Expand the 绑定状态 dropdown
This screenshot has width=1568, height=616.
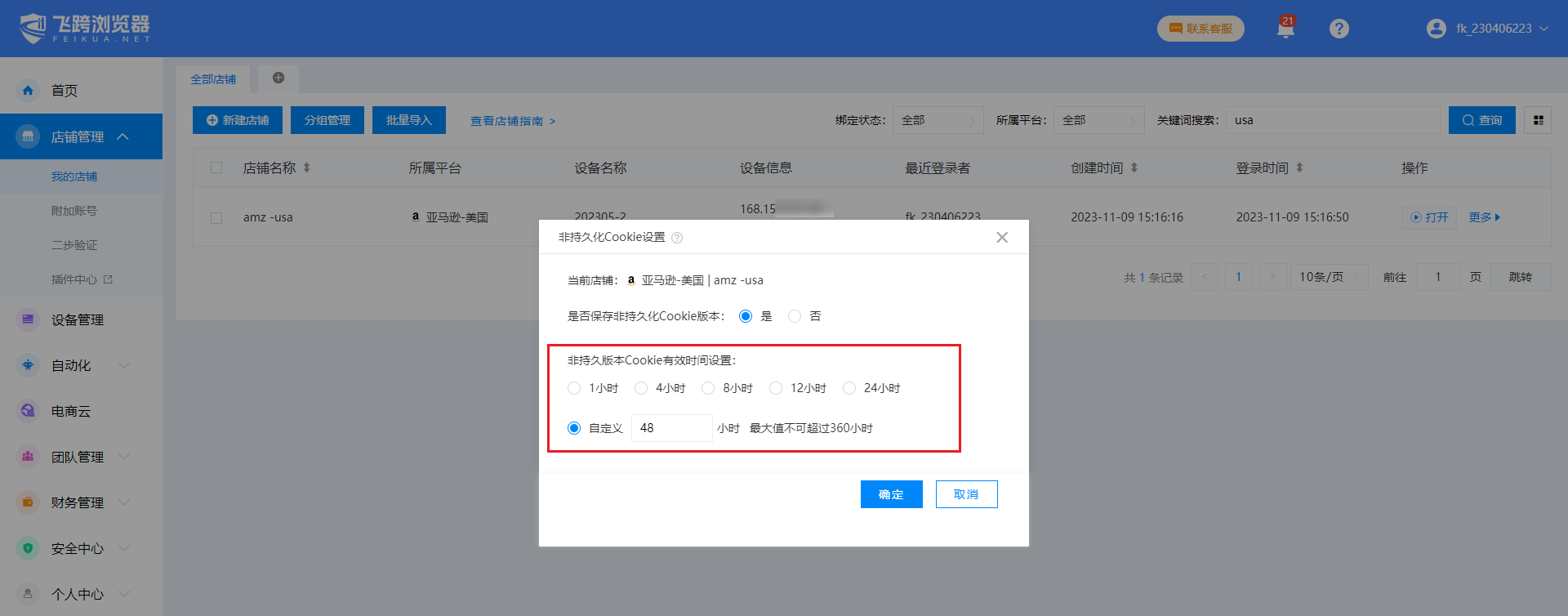[938, 120]
